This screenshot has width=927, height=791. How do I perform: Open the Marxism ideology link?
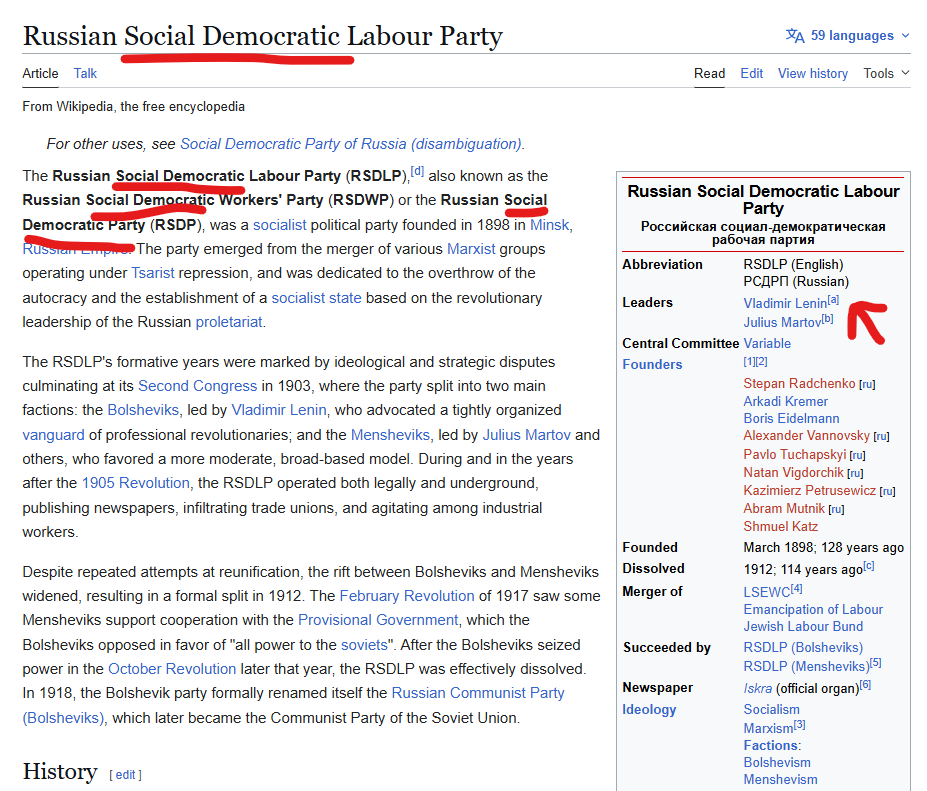[768, 728]
